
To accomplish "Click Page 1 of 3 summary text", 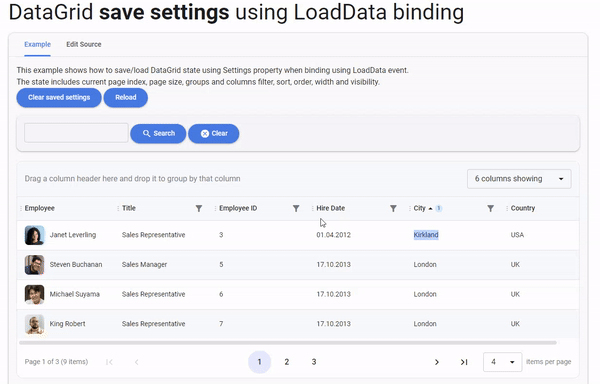I will point(56,362).
